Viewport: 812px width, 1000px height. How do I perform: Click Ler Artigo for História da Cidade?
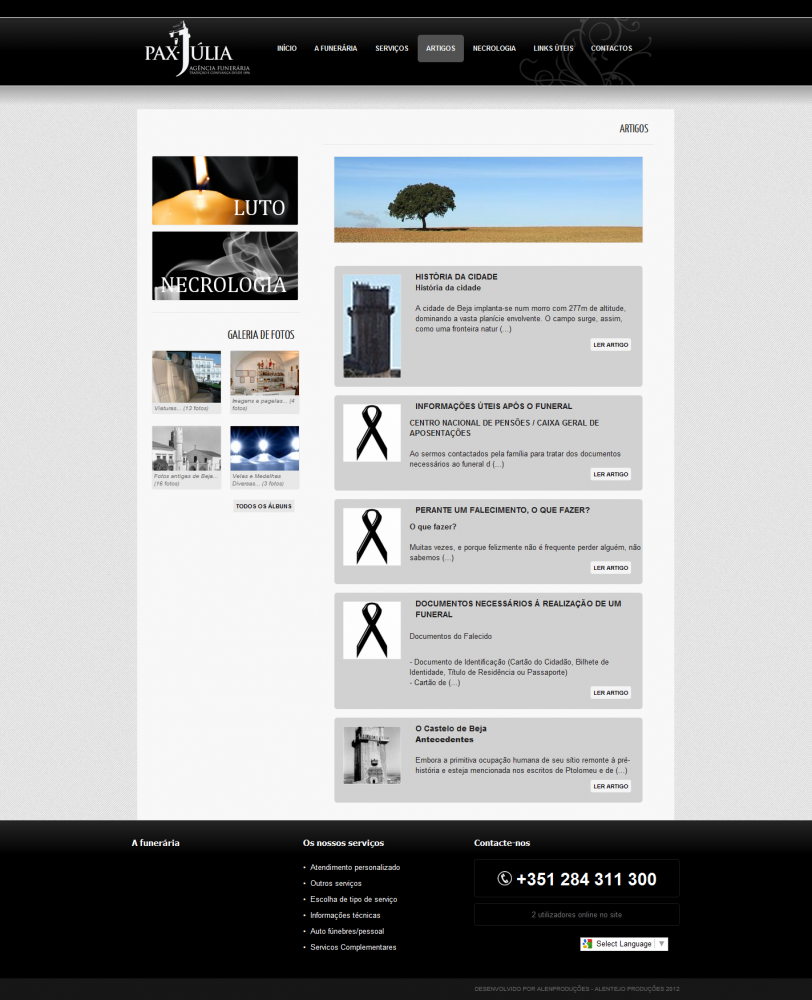[610, 344]
